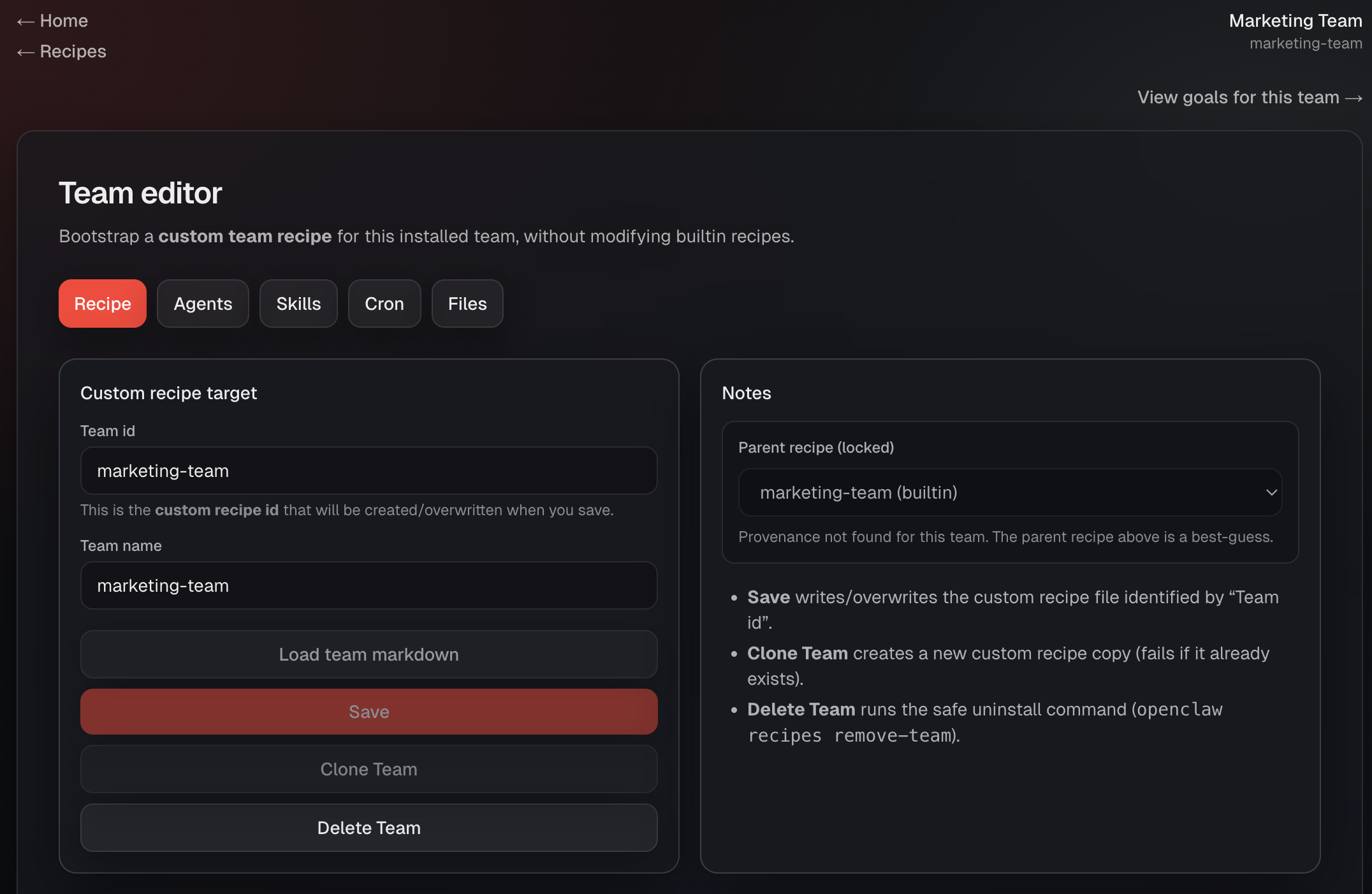The width and height of the screenshot is (1372, 894).
Task: Switch to the Agents tab
Action: point(203,304)
